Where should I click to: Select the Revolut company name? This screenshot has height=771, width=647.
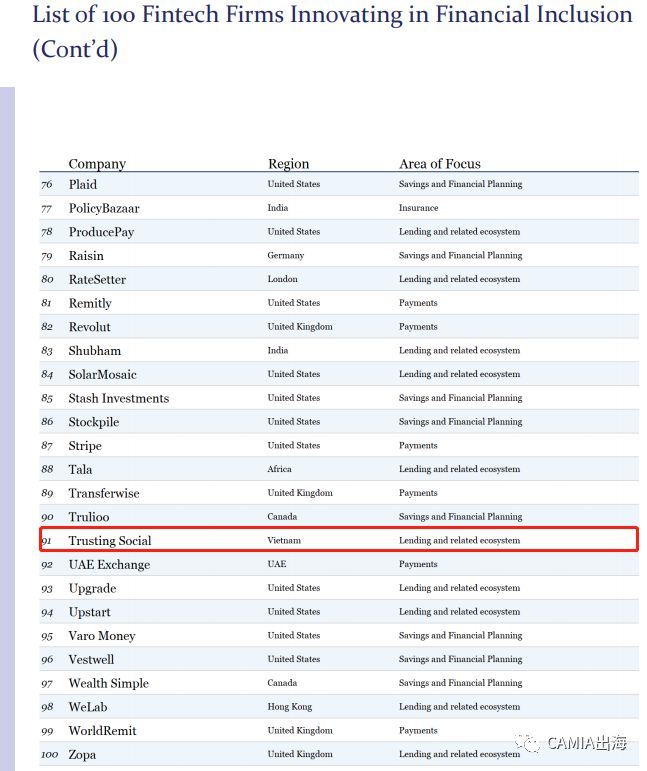[89, 327]
